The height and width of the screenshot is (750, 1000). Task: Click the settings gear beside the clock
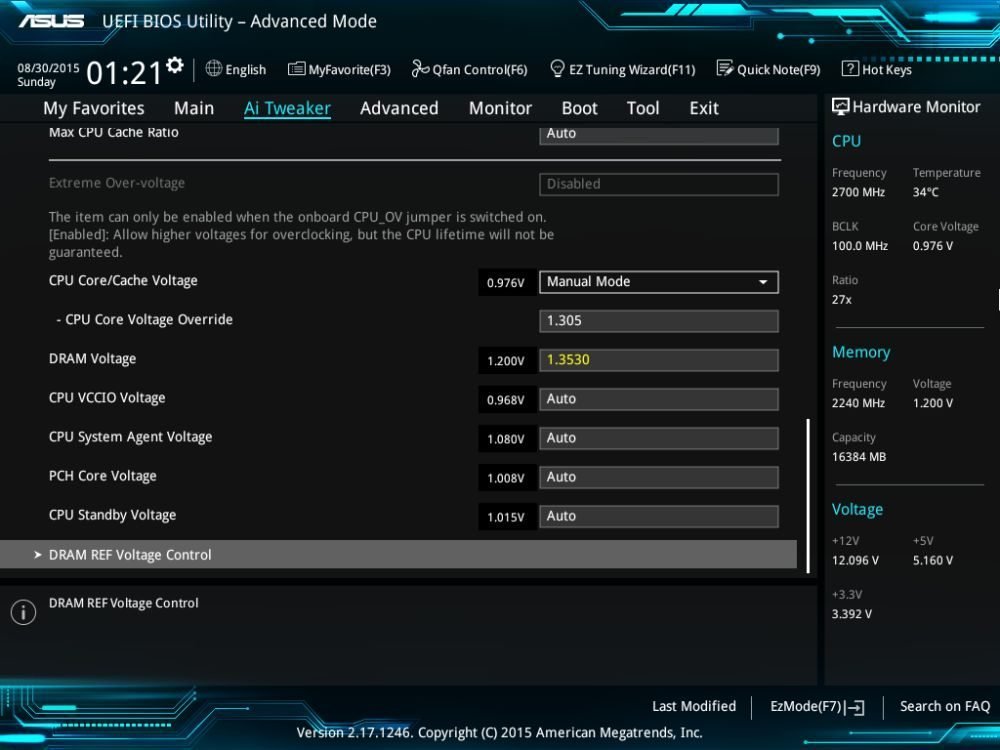(175, 65)
